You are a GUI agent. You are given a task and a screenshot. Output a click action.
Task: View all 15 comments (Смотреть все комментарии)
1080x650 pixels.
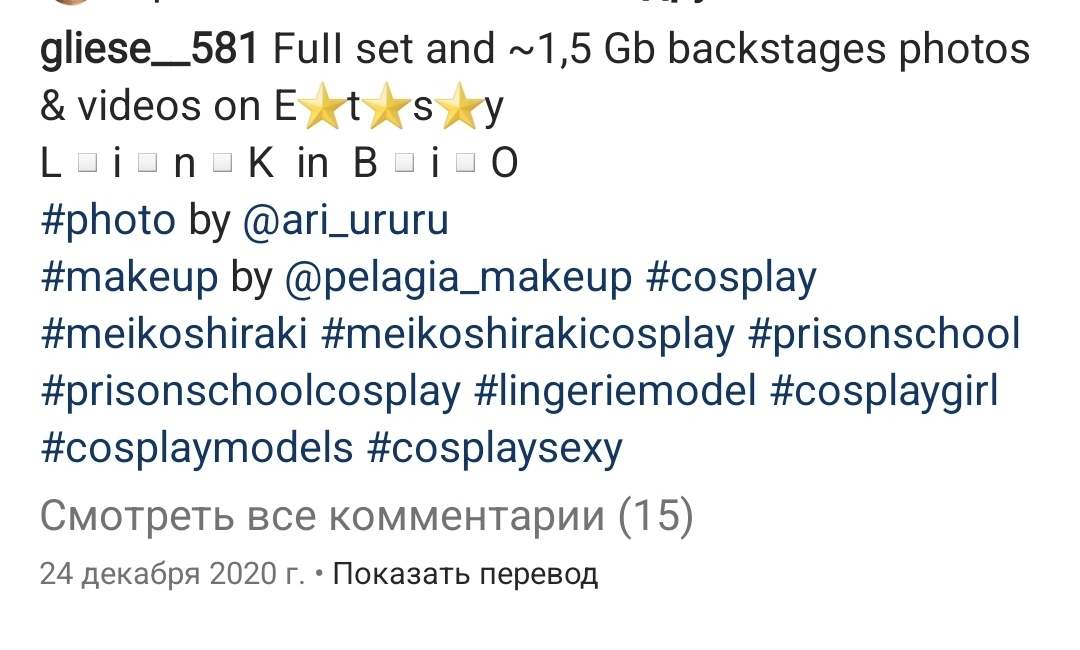366,516
